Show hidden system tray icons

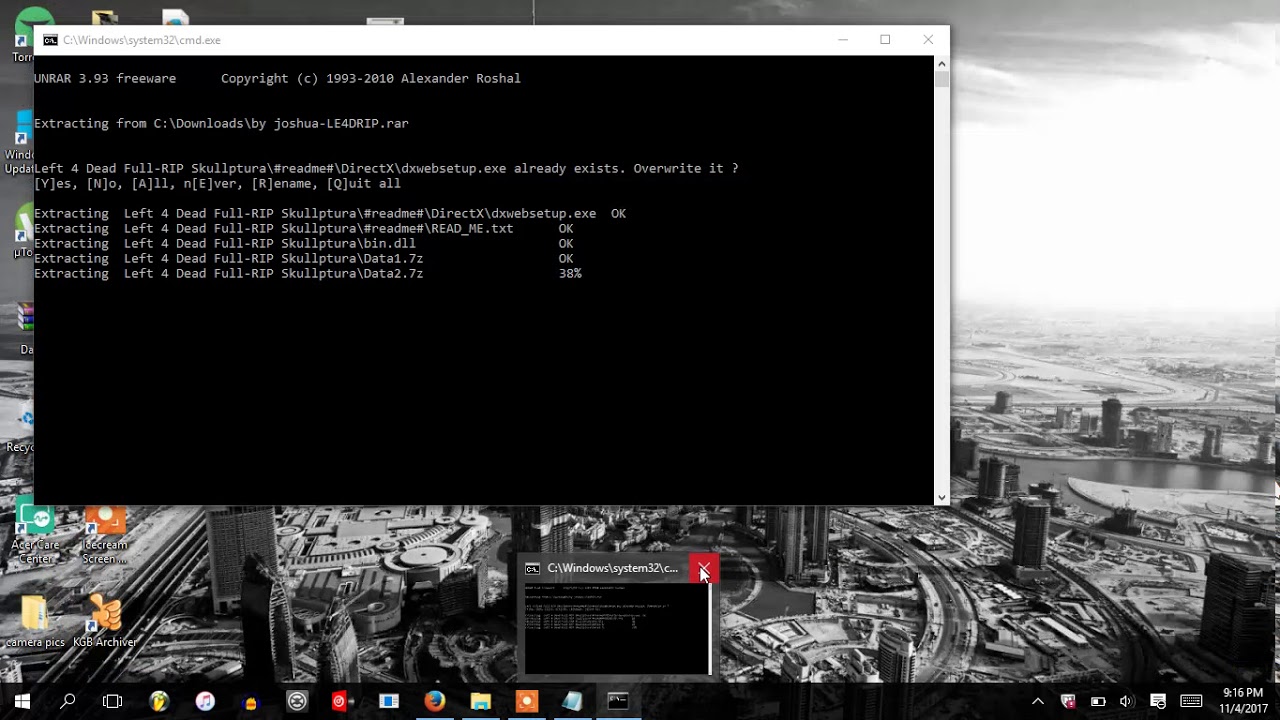click(x=1038, y=701)
